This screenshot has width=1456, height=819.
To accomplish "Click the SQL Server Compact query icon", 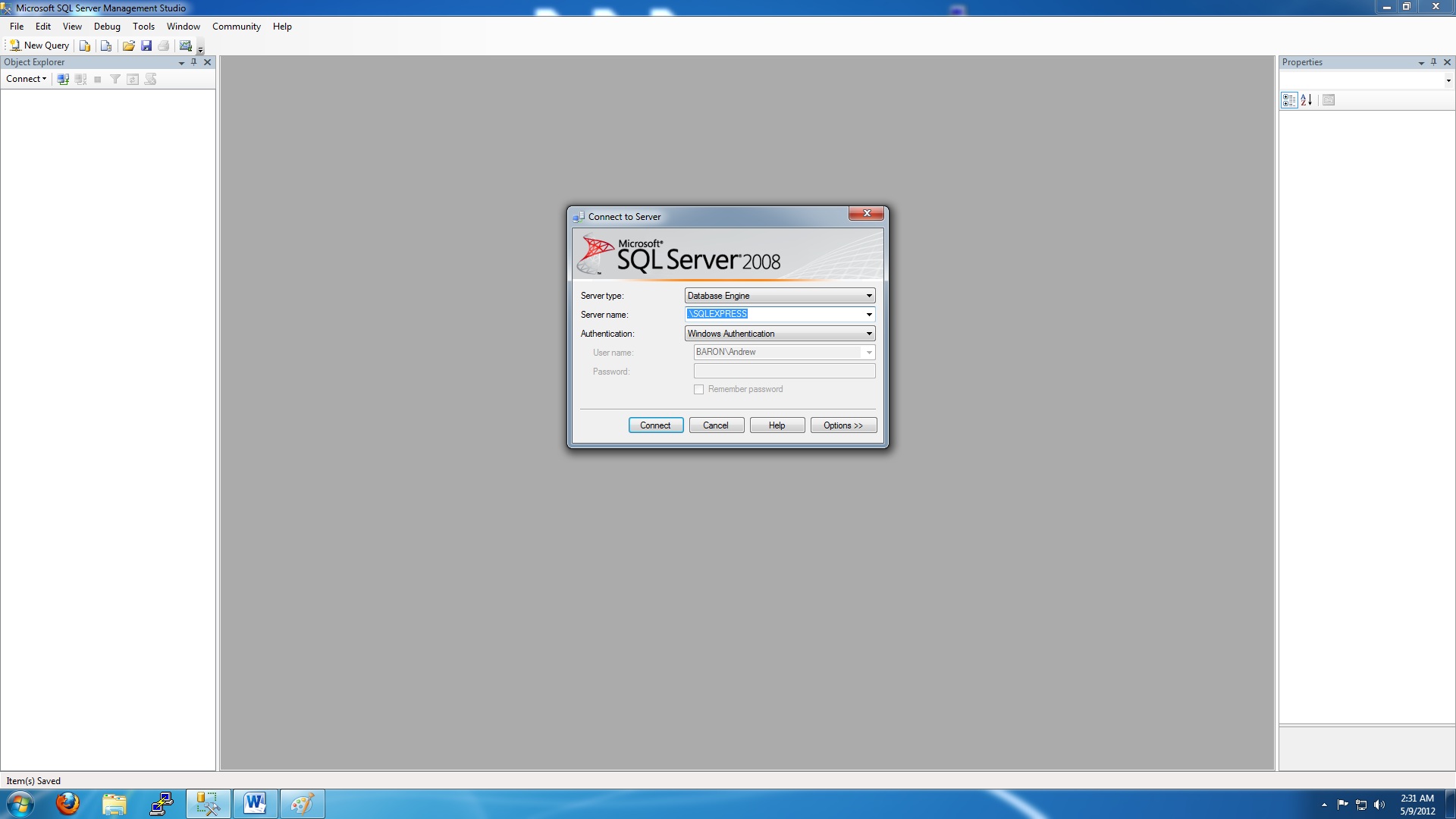I will click(106, 45).
